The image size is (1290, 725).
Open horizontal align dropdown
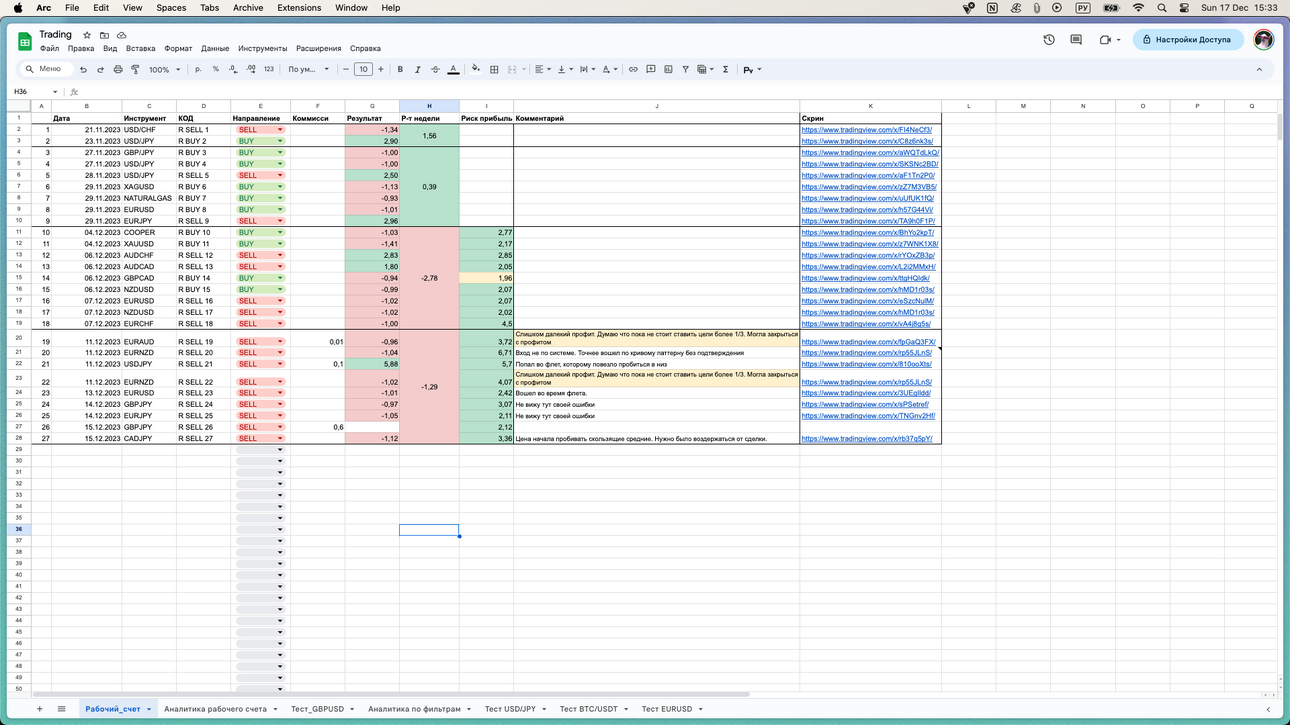543,70
